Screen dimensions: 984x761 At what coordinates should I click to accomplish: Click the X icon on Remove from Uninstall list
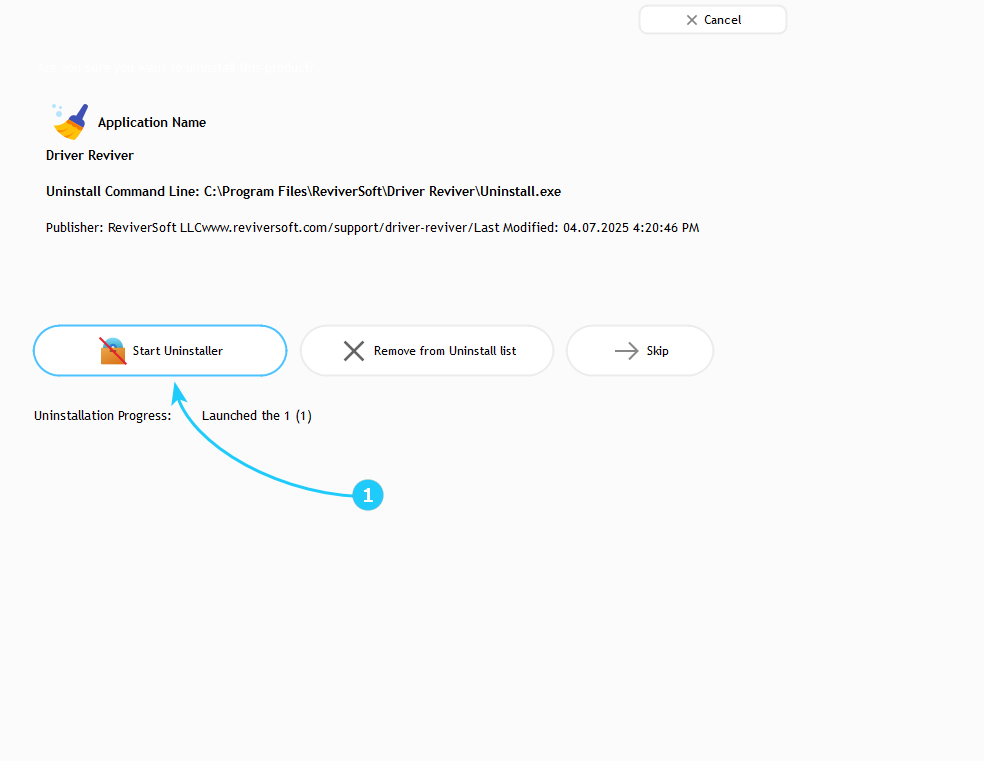[x=354, y=351]
